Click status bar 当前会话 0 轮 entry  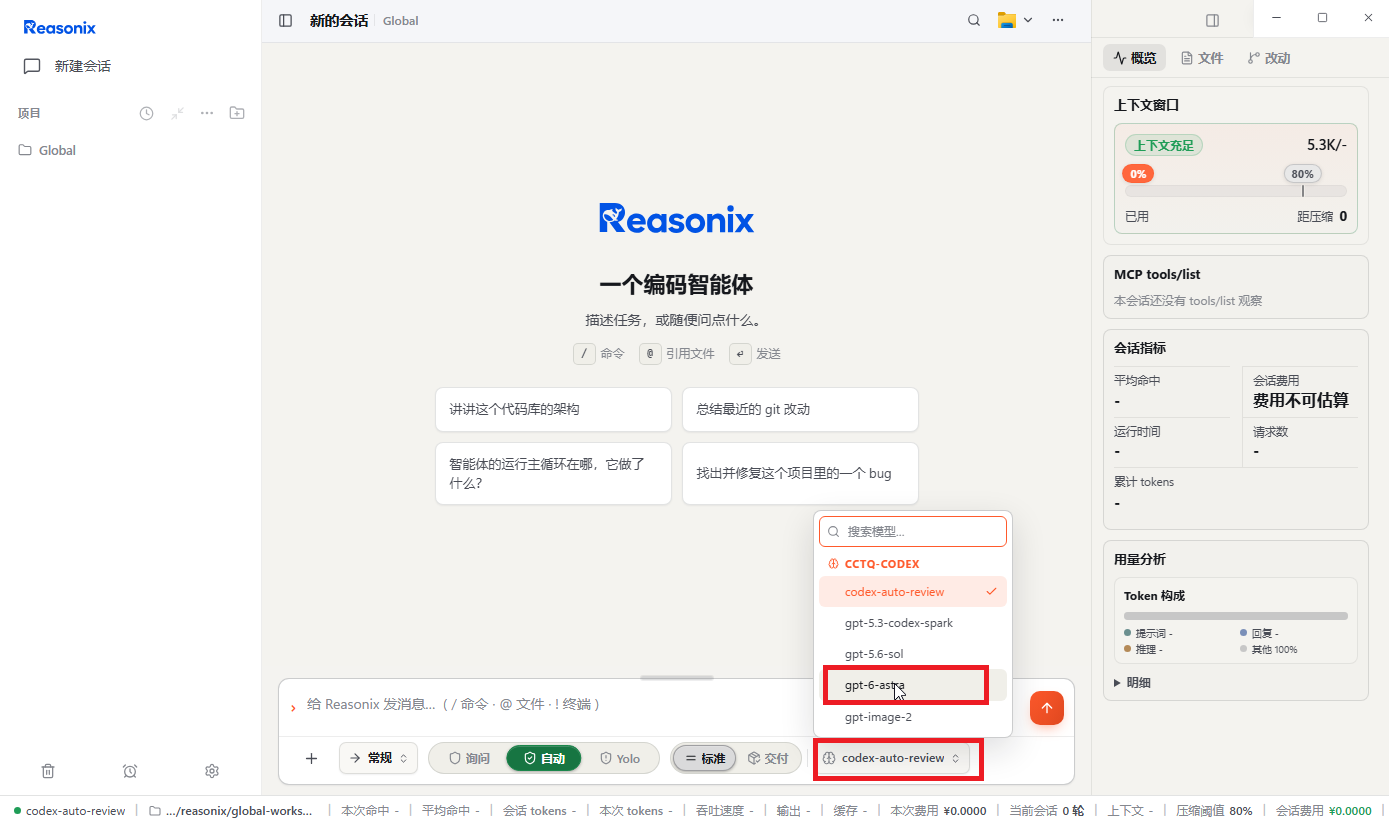[x=1046, y=811]
